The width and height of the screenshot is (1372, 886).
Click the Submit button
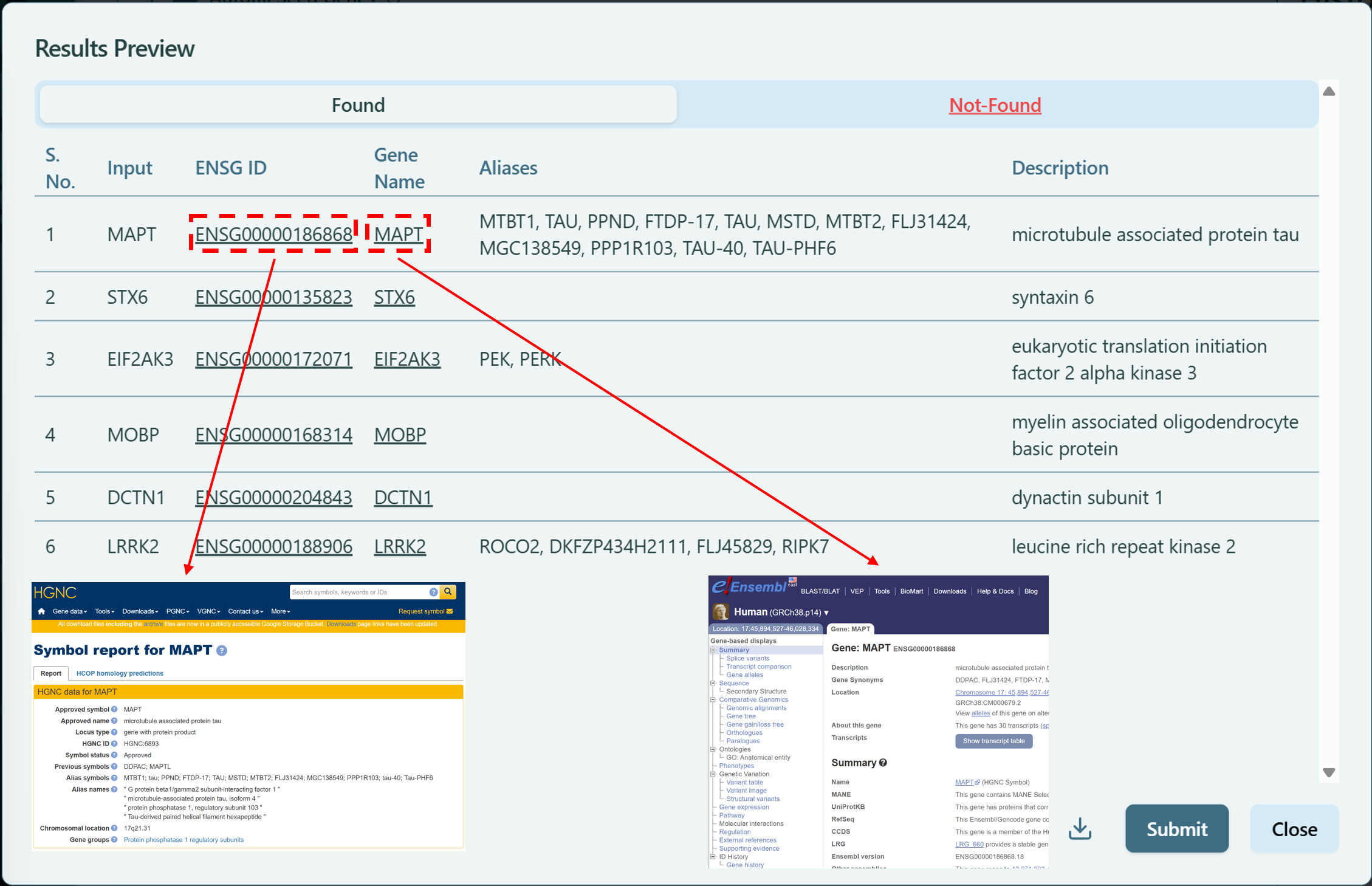(1176, 829)
